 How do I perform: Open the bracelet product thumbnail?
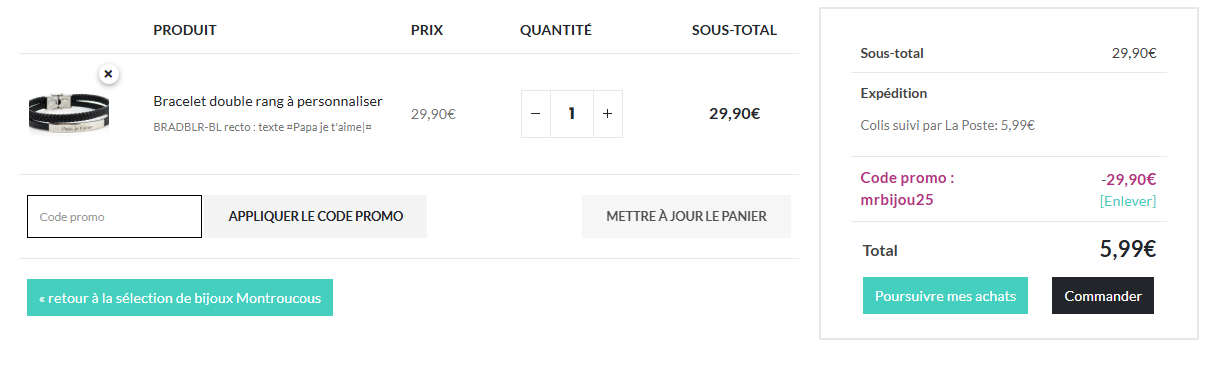pyautogui.click(x=67, y=113)
